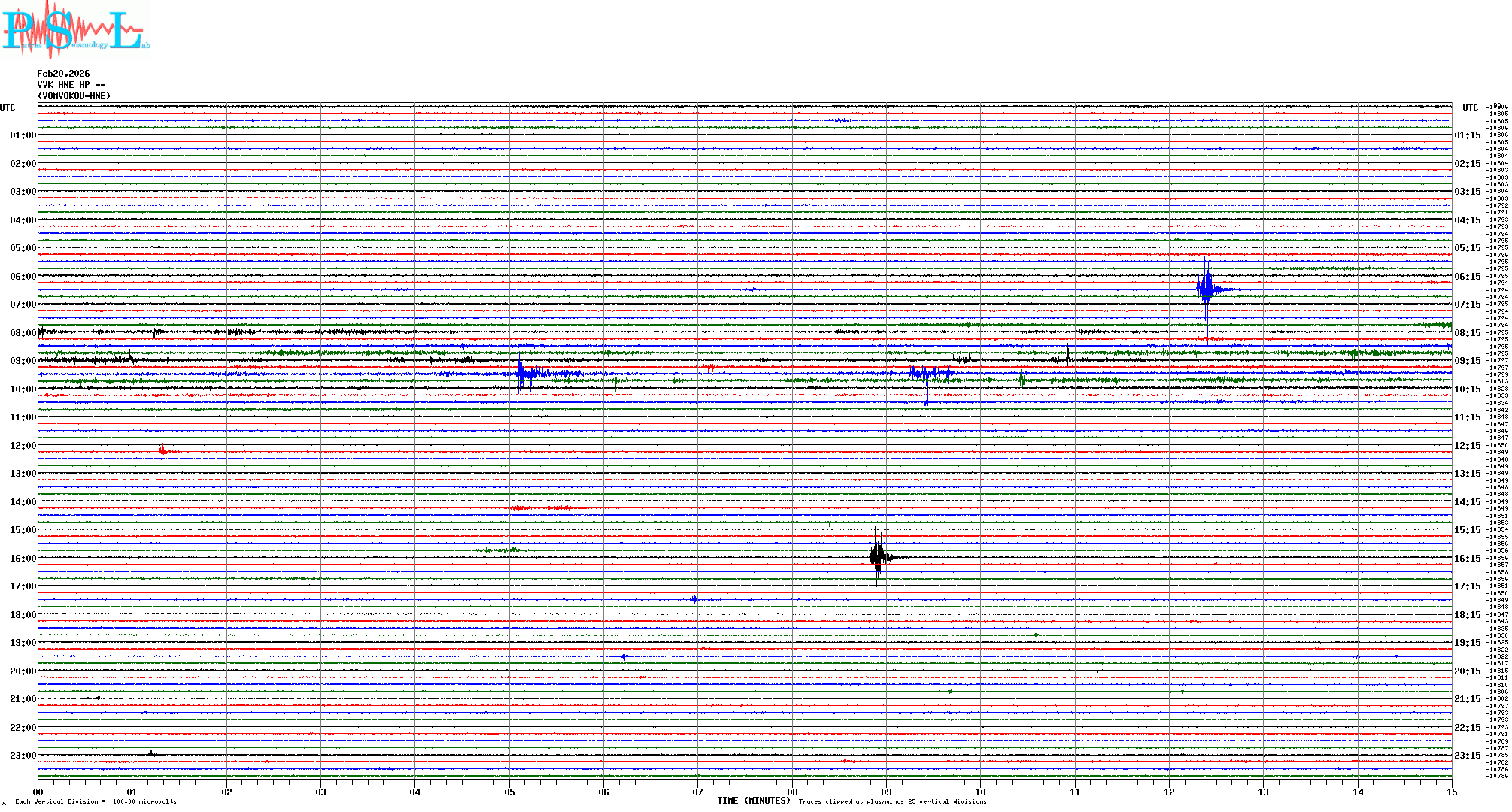The image size is (1512, 812).
Task: Click the minute 09 tick label on bottom axis
Action: click(886, 792)
